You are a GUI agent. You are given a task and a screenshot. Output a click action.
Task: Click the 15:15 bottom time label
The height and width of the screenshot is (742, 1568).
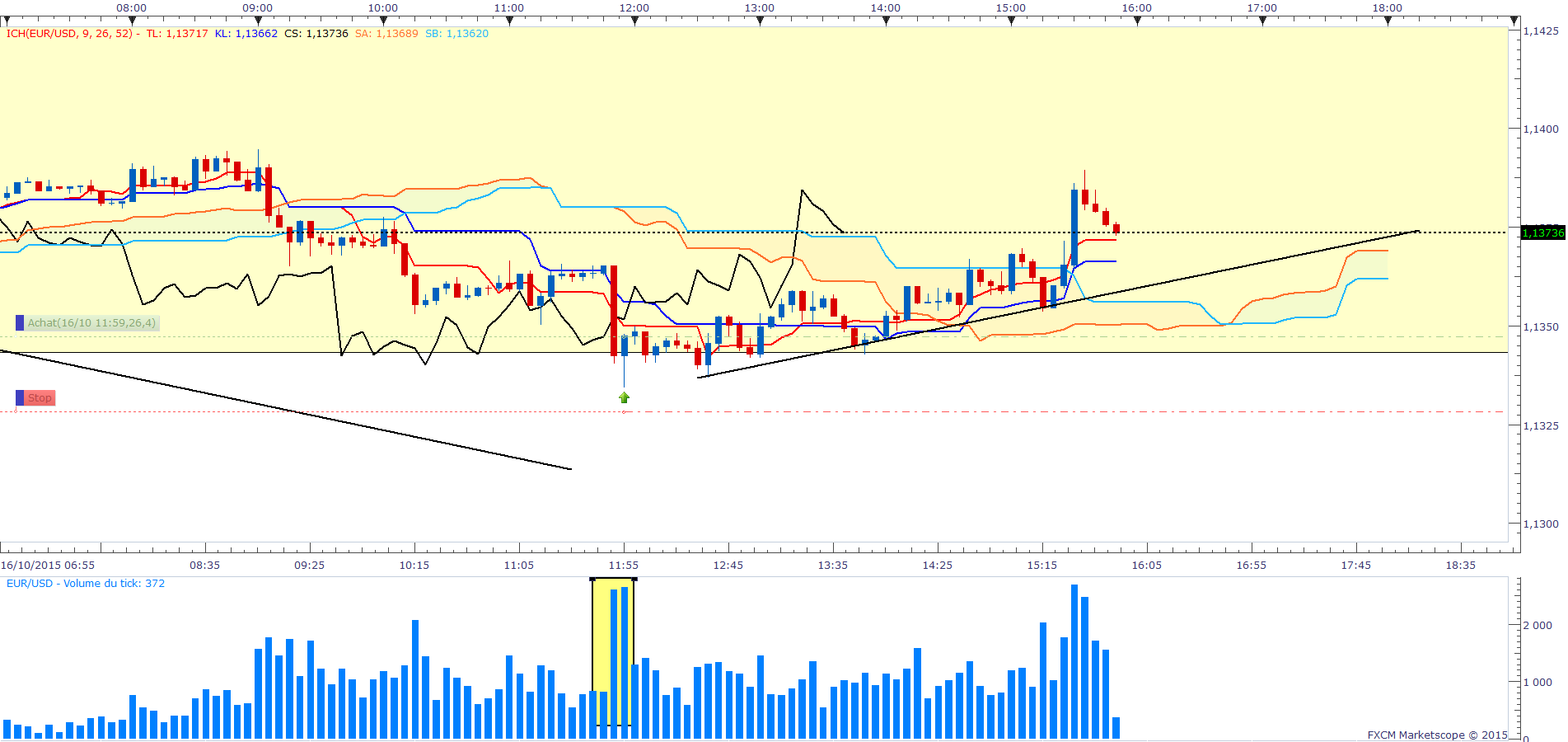coord(1042,566)
